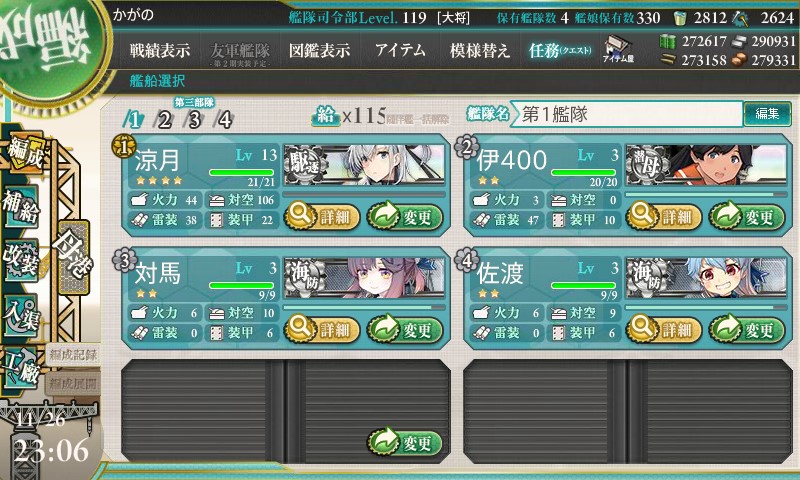
Task: Switch to fleet tab 4
Action: 224,120
